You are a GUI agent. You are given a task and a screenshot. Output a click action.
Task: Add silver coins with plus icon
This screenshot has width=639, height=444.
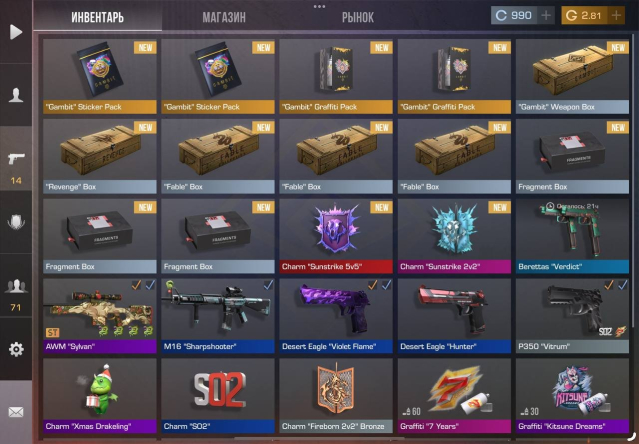546,15
